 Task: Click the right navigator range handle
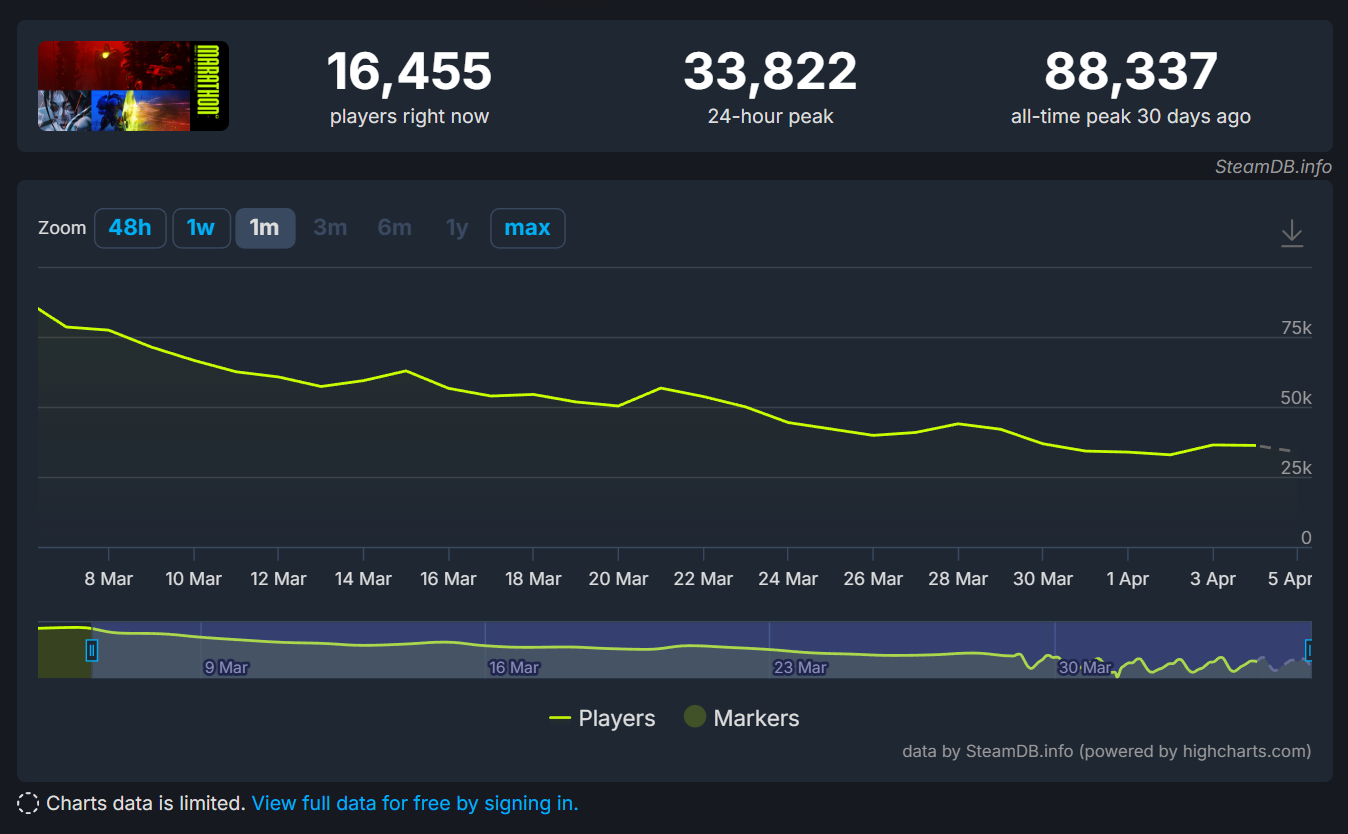pyautogui.click(x=1308, y=651)
